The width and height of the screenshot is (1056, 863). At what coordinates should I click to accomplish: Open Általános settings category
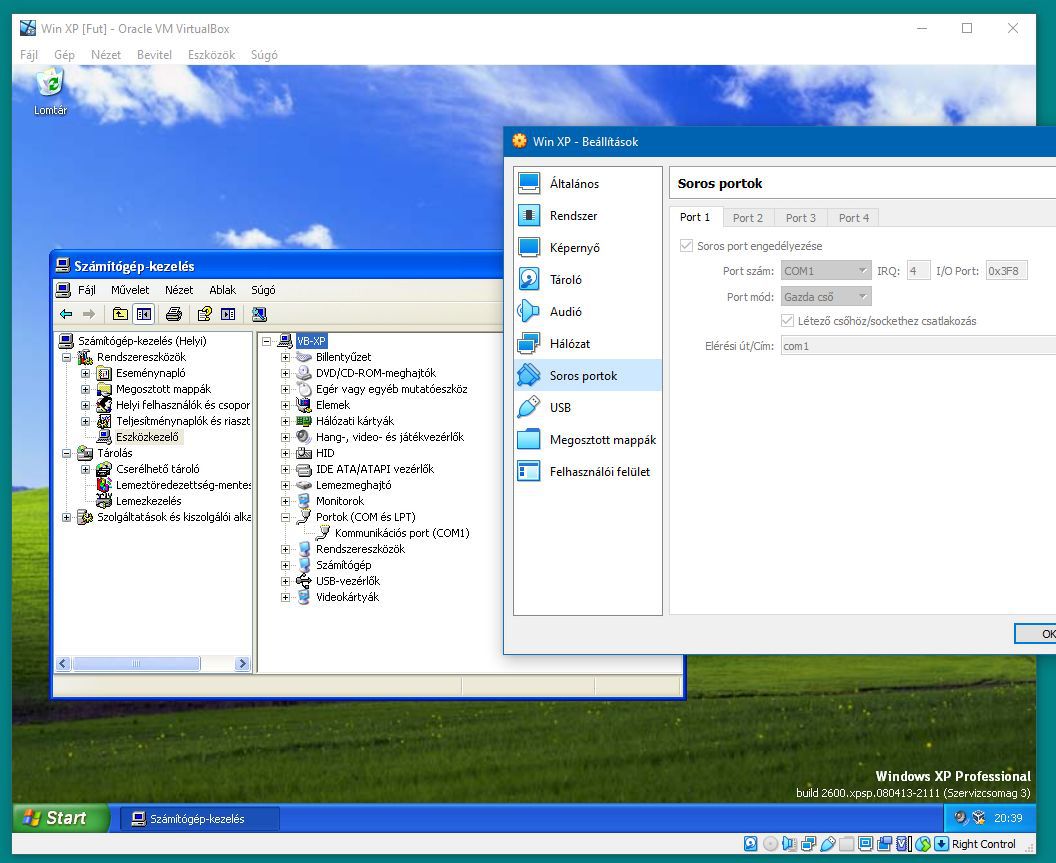(x=587, y=183)
